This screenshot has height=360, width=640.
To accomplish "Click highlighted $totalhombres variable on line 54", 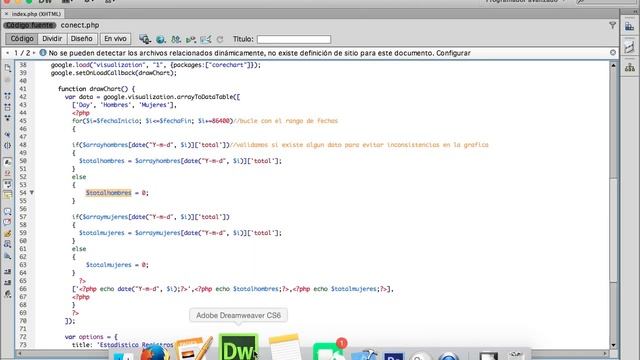I will tap(109, 193).
